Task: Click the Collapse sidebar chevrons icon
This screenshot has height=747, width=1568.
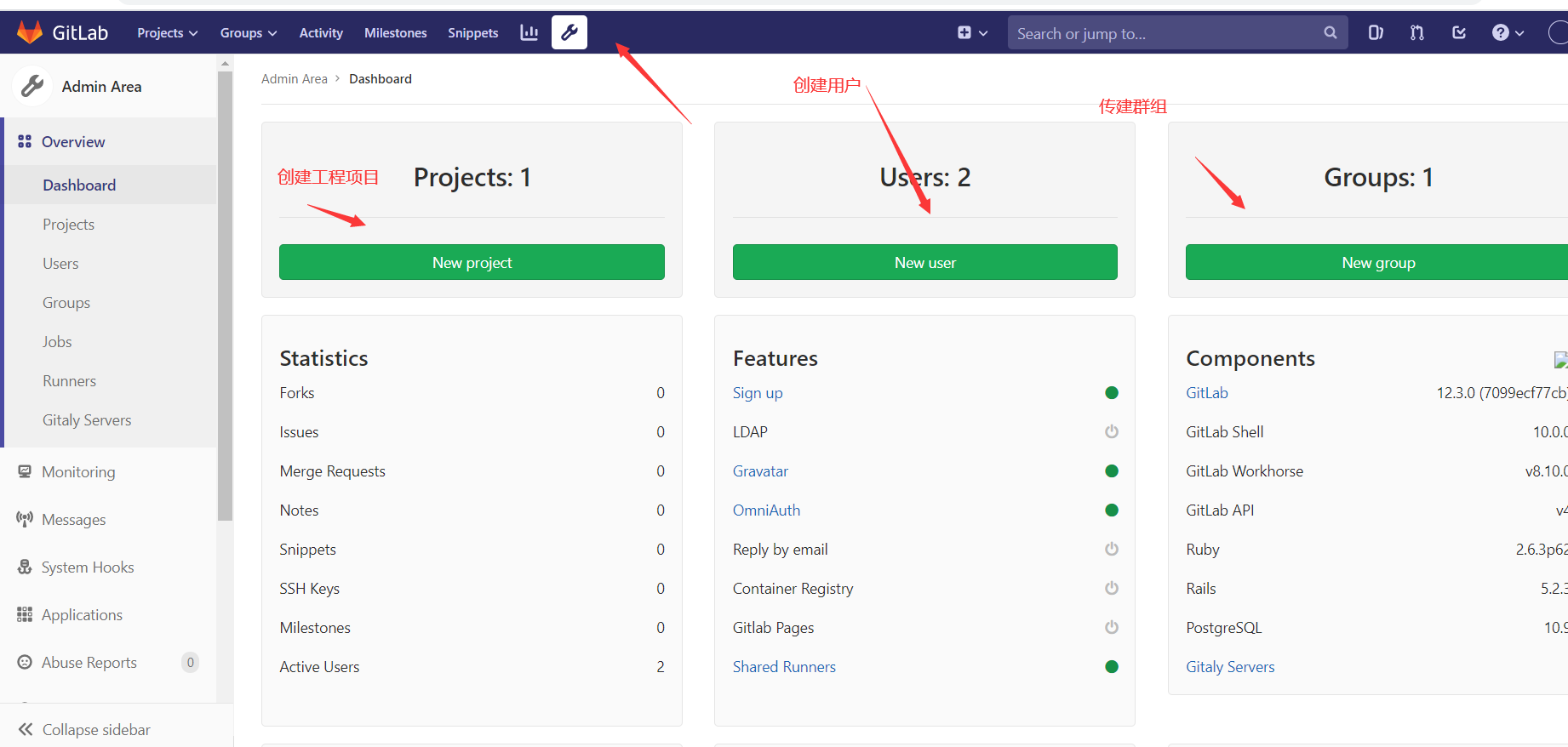Action: pos(26,729)
